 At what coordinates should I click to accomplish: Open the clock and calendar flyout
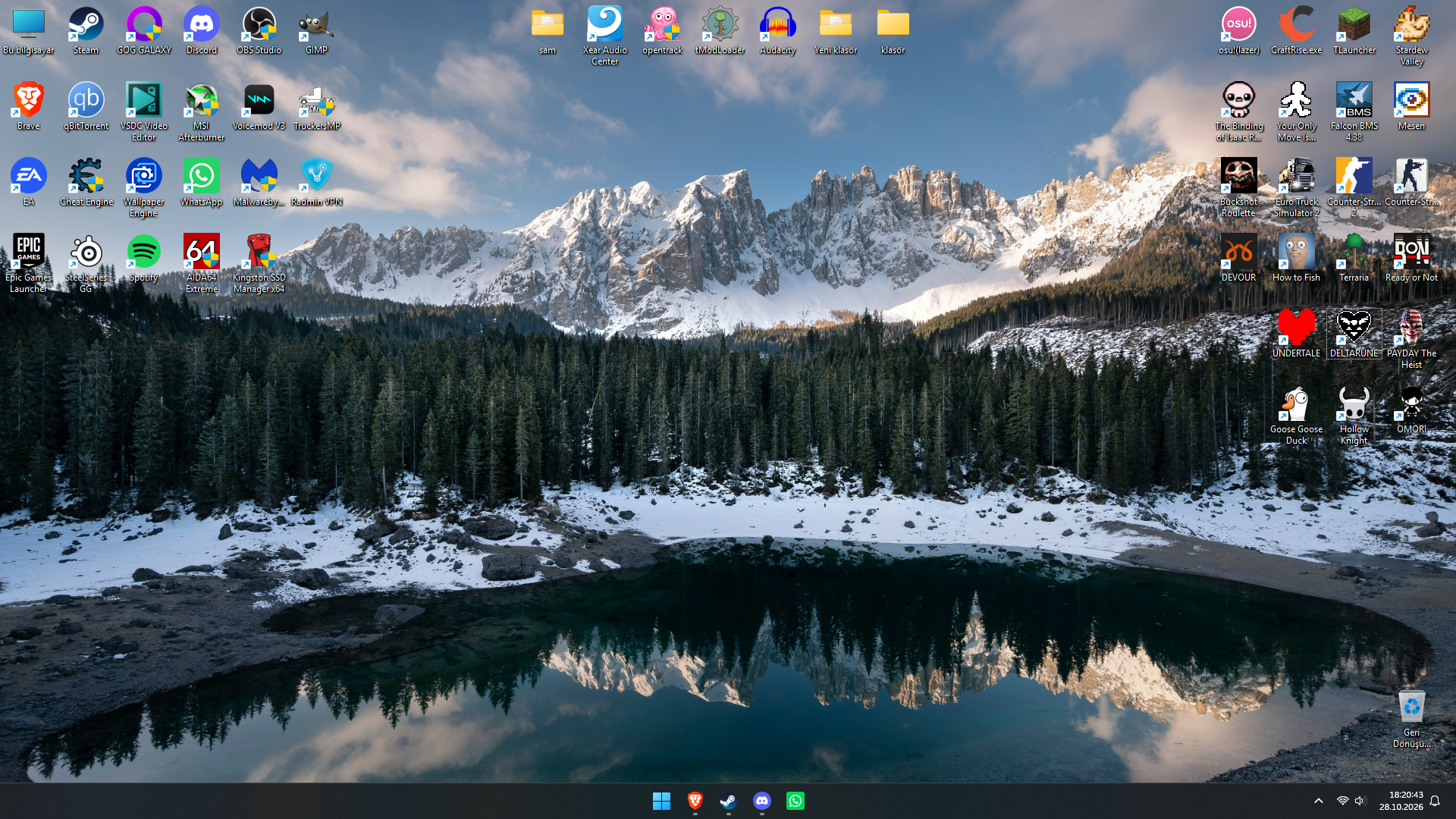click(1401, 801)
